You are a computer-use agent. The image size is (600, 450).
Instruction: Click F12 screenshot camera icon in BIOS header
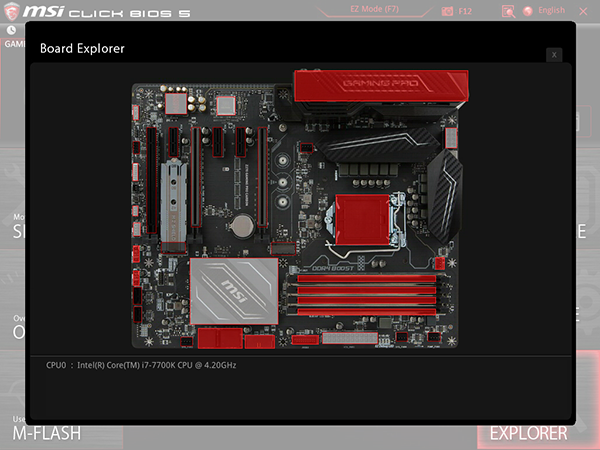click(x=447, y=11)
